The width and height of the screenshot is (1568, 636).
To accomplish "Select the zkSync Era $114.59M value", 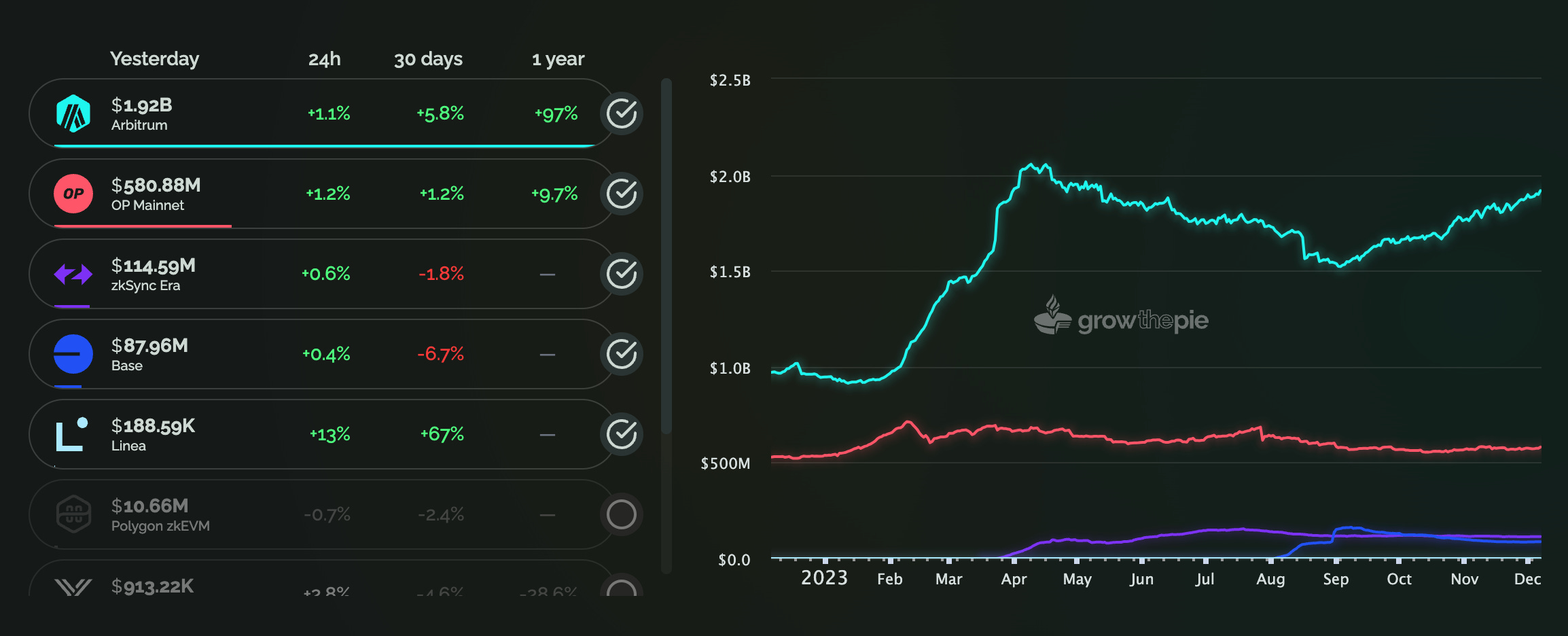I will coord(154,266).
